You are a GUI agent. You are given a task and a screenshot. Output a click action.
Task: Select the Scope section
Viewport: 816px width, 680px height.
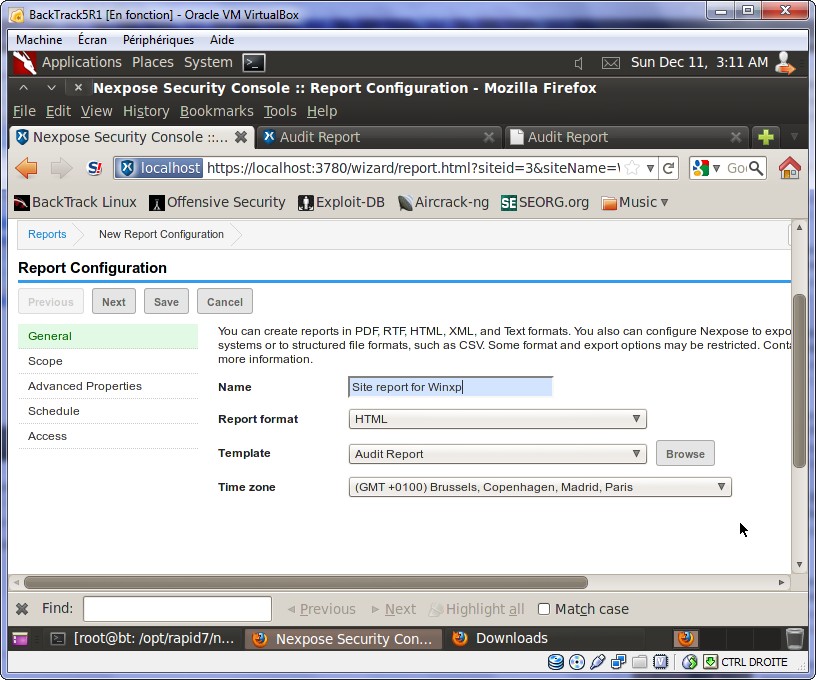(x=108, y=361)
